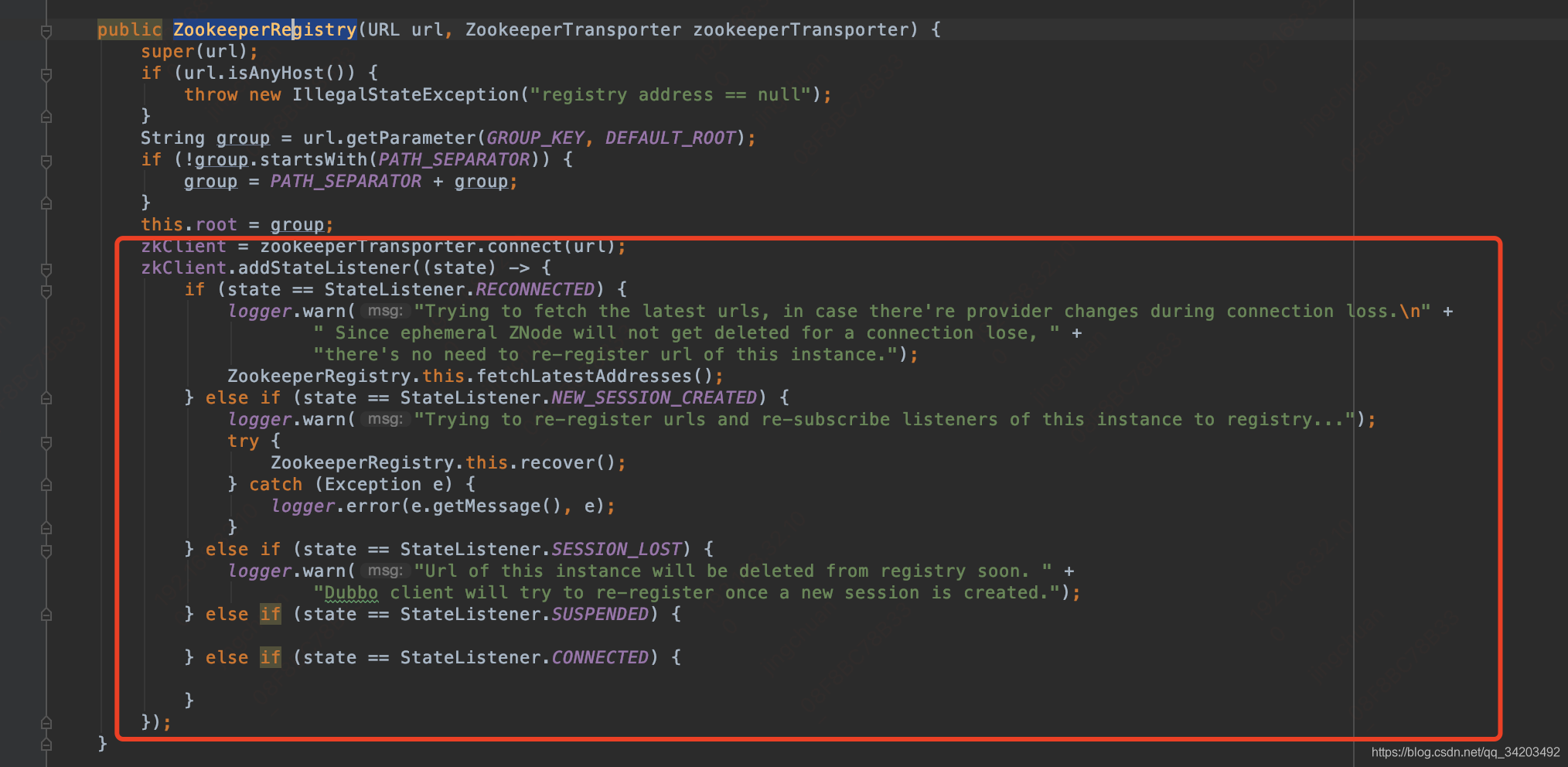
Task: Click the CONNECTED constant
Action: pyautogui.click(x=600, y=657)
